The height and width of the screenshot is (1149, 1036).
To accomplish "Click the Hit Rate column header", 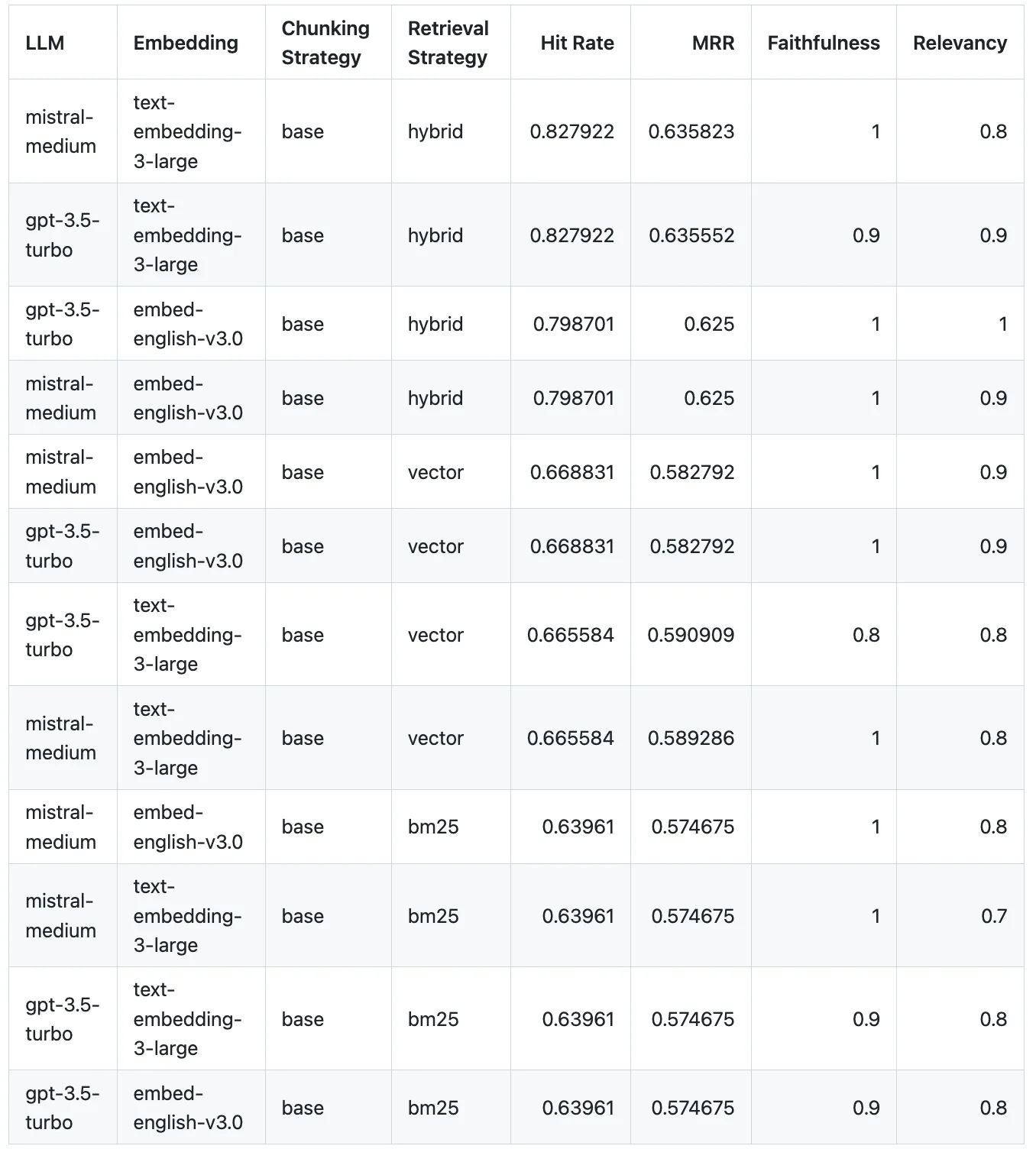I will [x=577, y=43].
